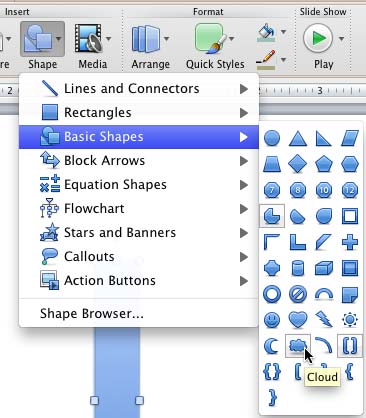
Task: Pick the Cross shape
Action: point(350,242)
